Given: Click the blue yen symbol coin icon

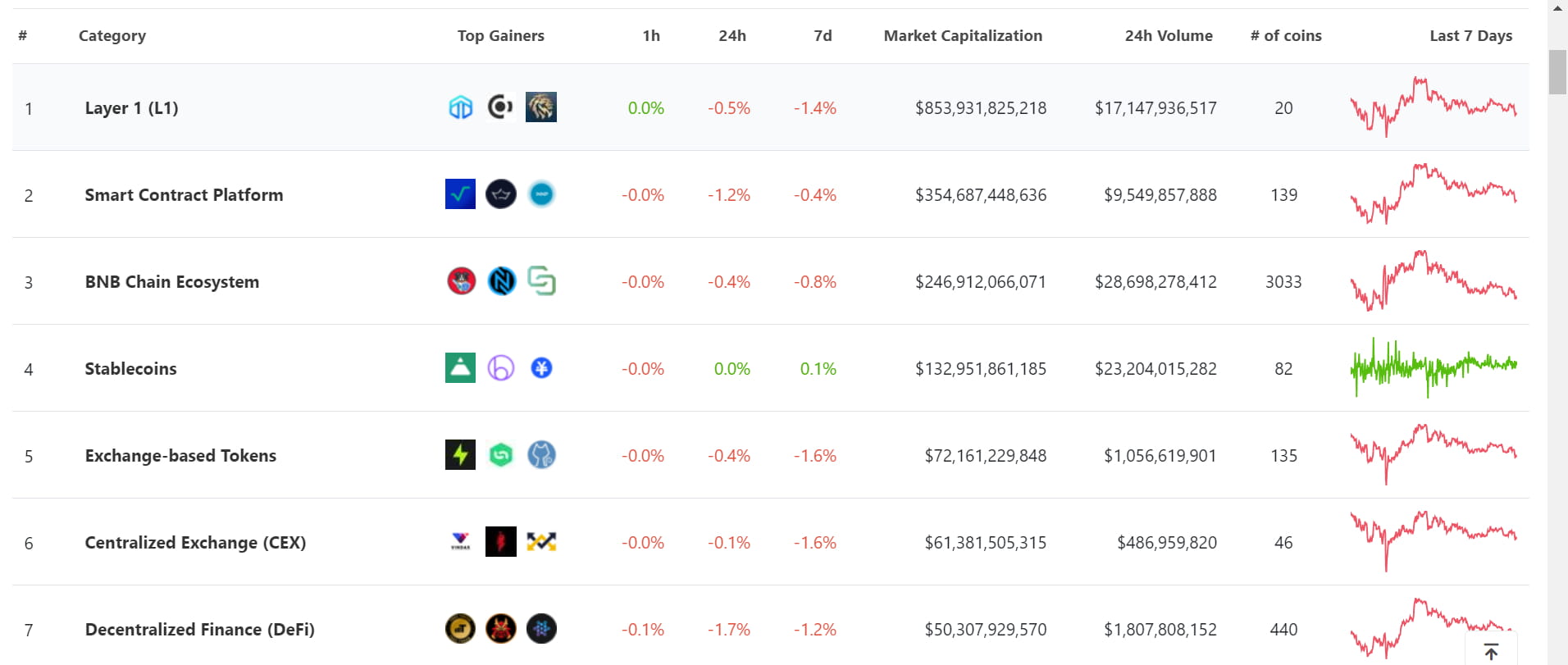Looking at the screenshot, I should [541, 368].
